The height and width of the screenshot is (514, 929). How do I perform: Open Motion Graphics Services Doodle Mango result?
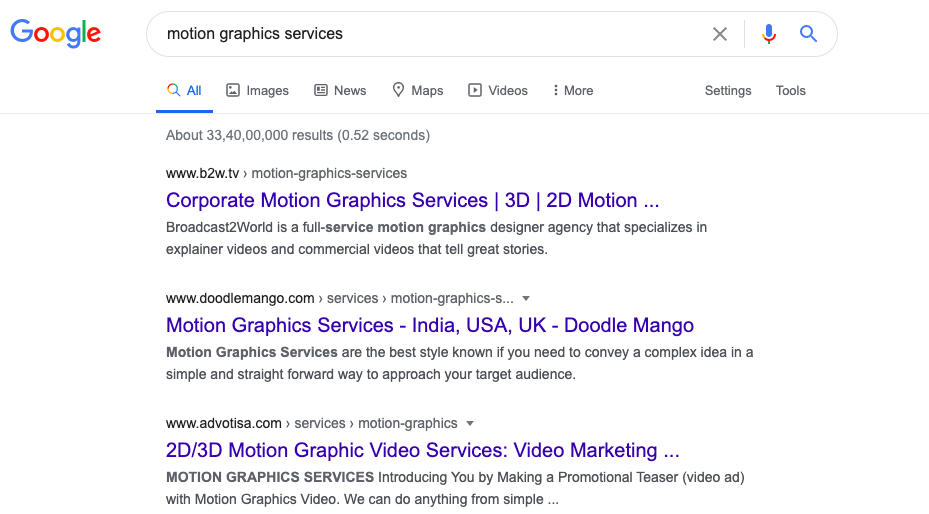[430, 325]
